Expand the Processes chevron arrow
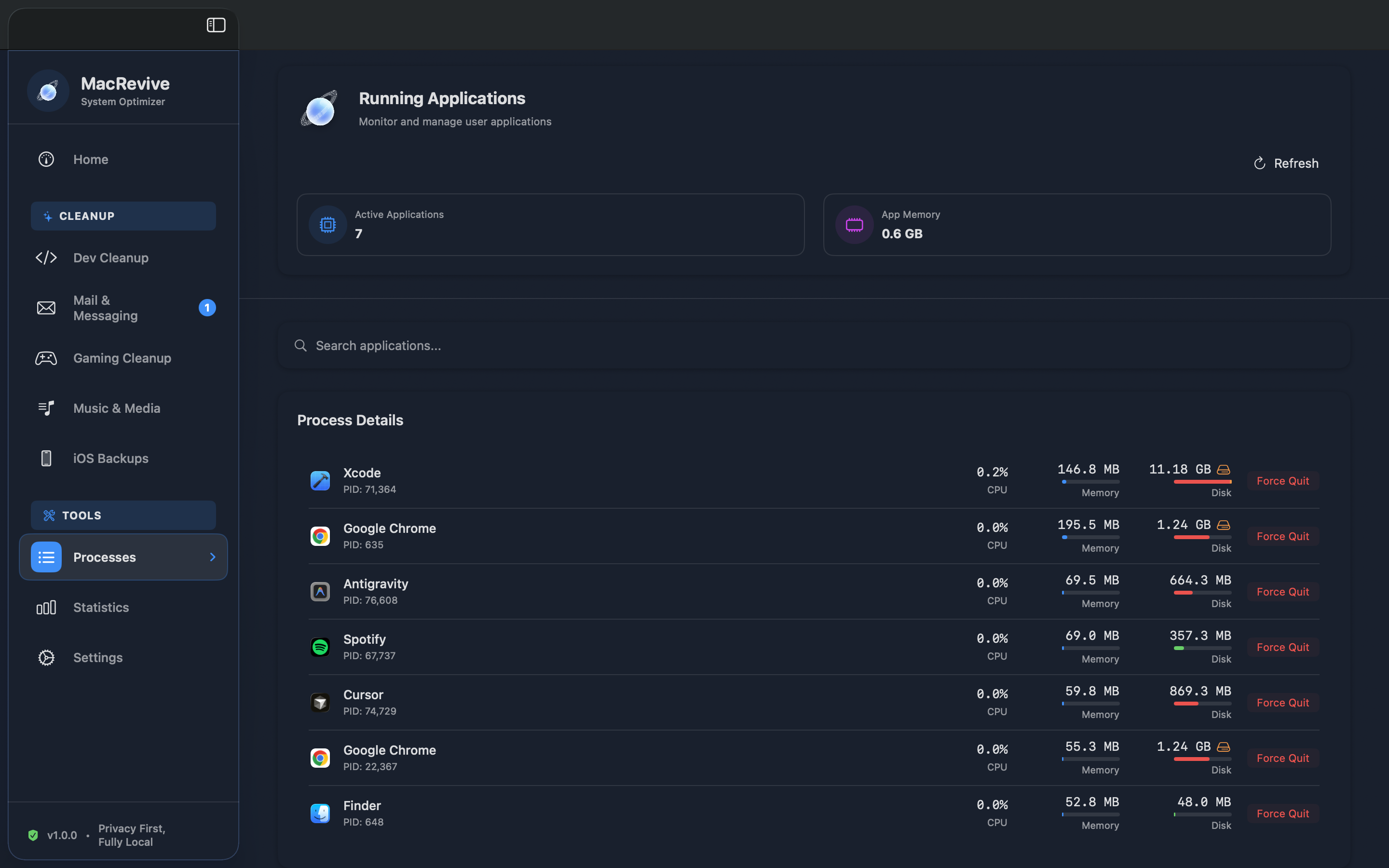Image resolution: width=1389 pixels, height=868 pixels. tap(212, 557)
